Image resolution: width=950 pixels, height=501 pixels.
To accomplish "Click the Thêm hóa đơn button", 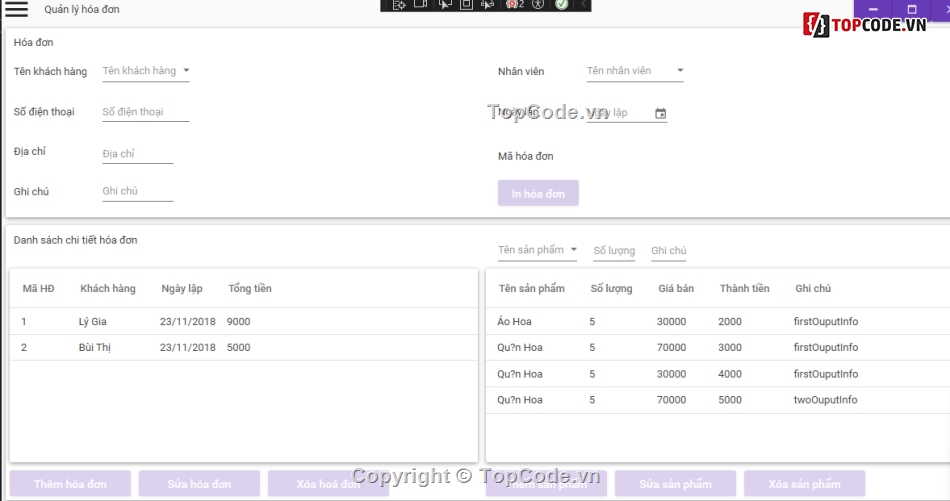I will [x=70, y=484].
